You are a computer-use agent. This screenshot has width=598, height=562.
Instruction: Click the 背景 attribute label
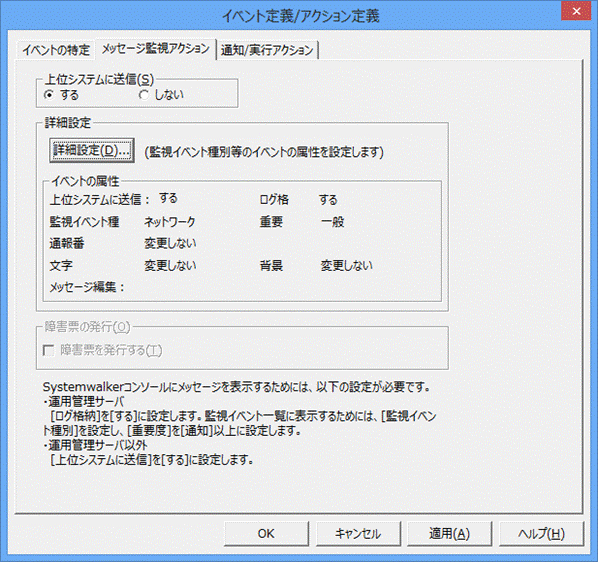(x=271, y=265)
